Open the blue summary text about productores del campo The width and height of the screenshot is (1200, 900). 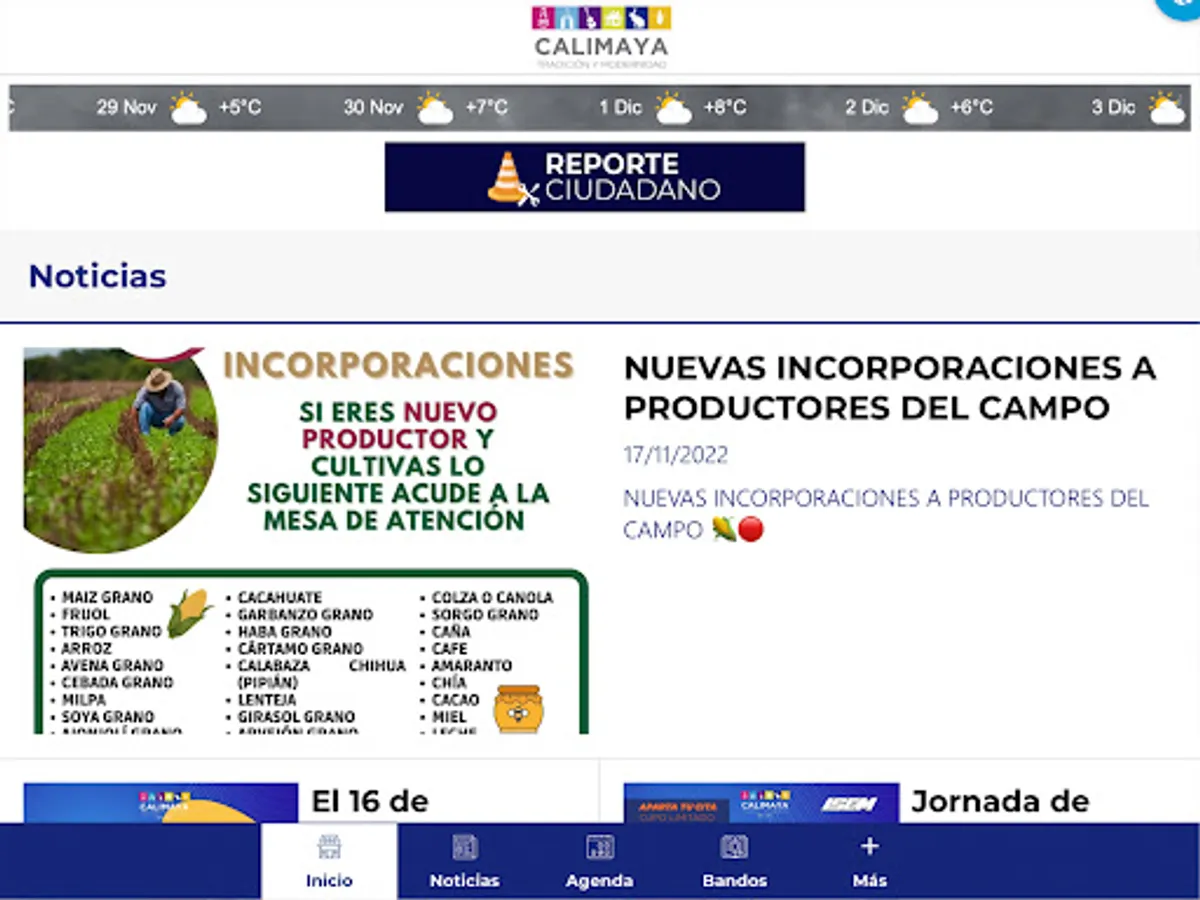click(886, 514)
